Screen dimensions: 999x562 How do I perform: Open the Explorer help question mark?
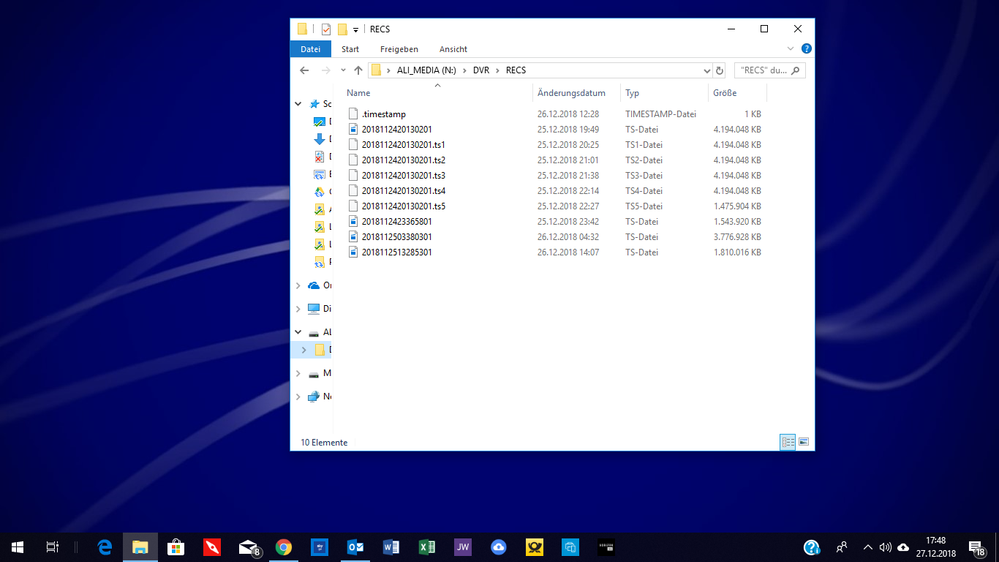806,49
